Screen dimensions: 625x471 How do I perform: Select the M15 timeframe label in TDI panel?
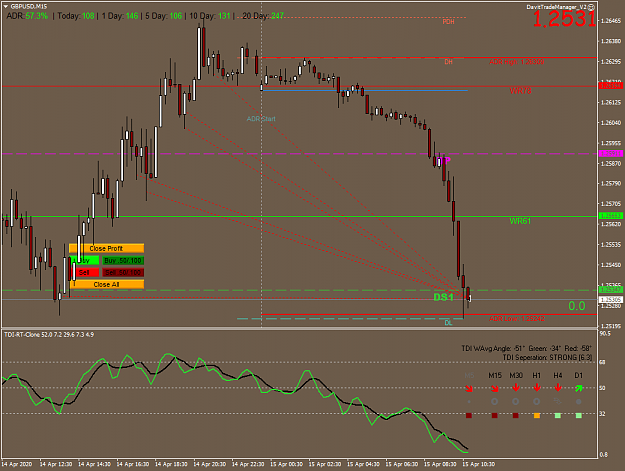pos(495,375)
